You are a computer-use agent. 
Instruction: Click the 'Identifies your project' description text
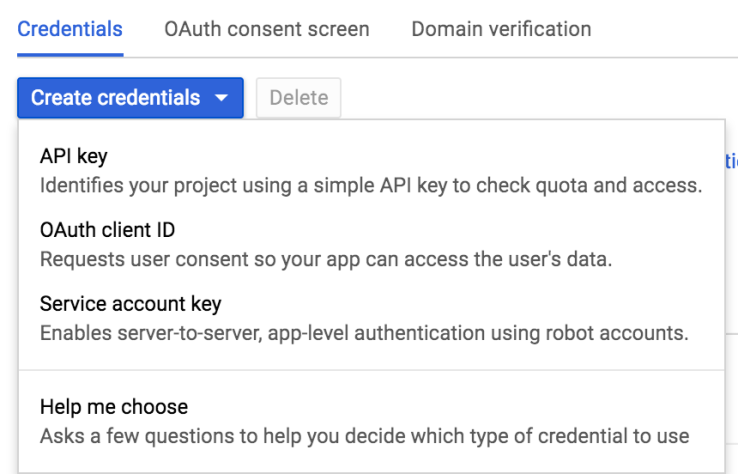(371, 186)
